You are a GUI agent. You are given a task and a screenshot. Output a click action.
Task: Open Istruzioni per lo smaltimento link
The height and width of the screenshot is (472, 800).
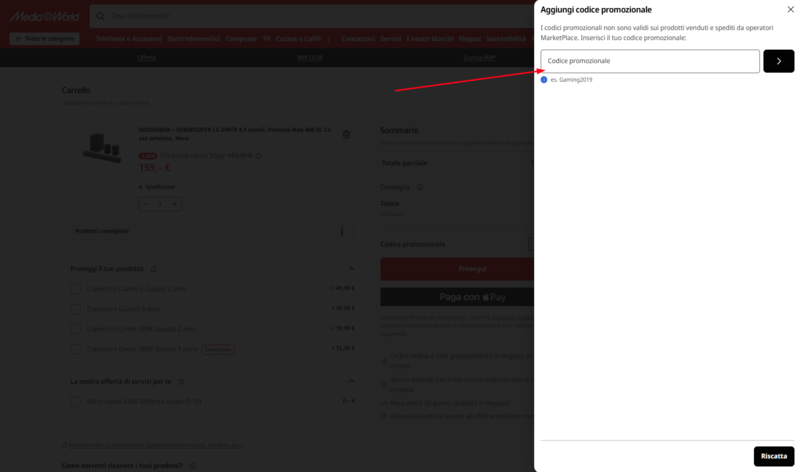(x=156, y=445)
